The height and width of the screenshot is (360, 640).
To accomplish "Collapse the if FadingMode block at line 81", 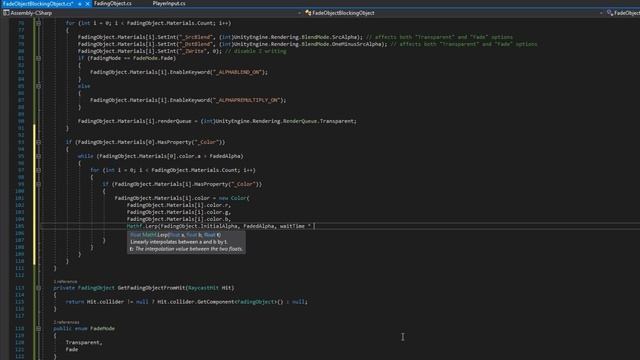I will tap(38, 58).
